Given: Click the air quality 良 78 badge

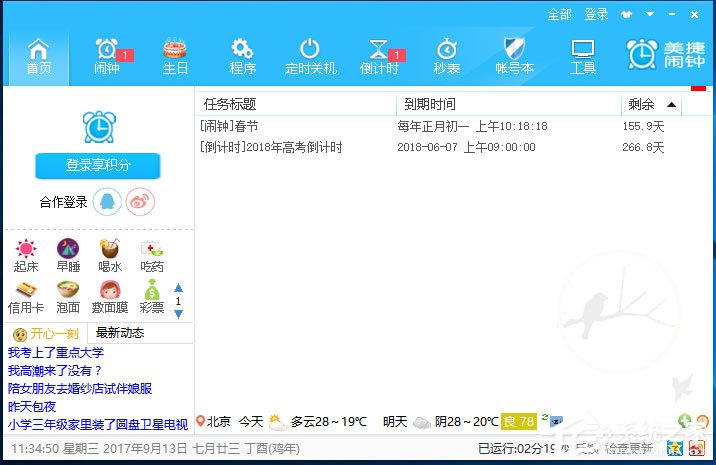Looking at the screenshot, I should [519, 421].
